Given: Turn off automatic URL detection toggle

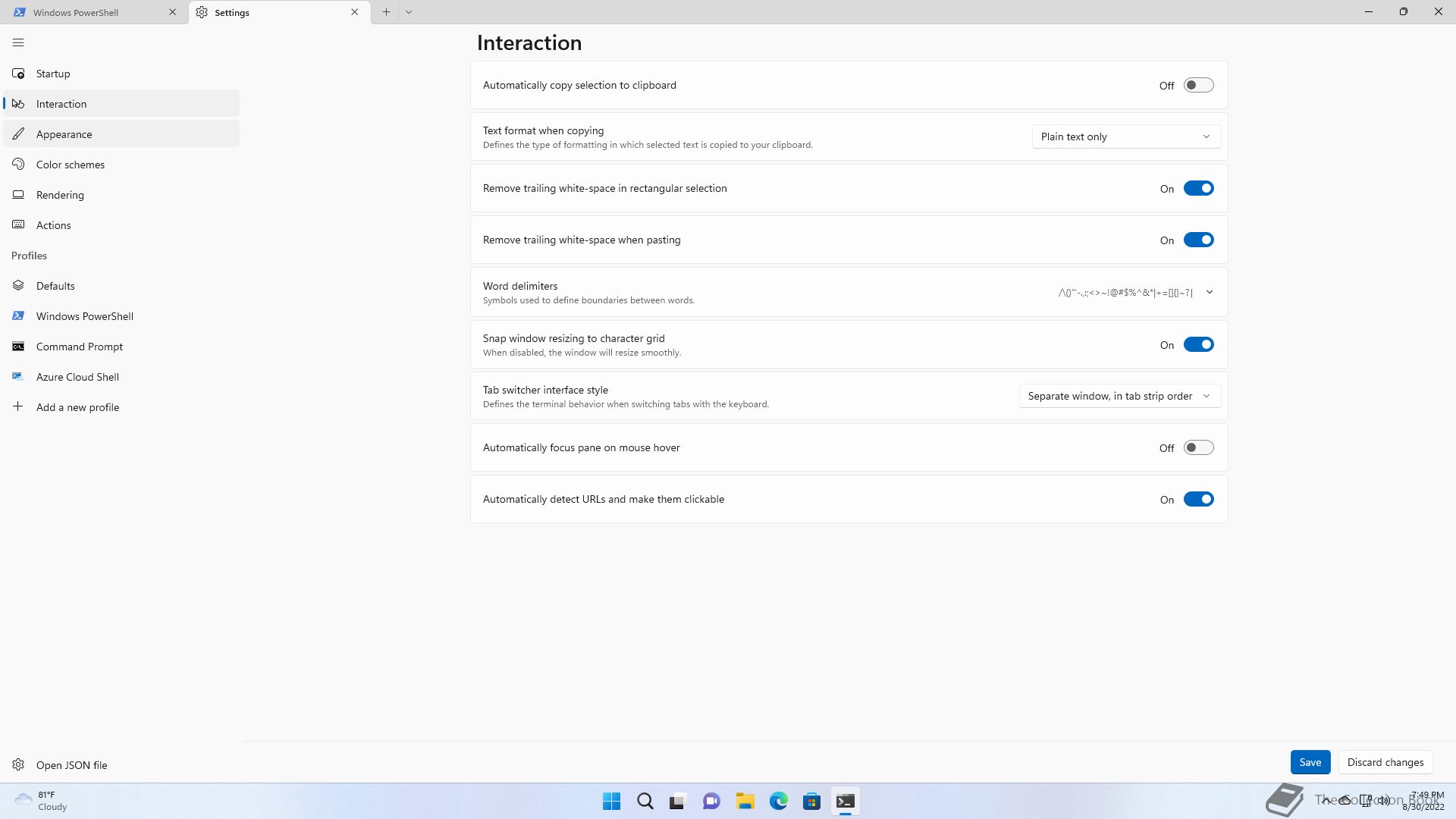Looking at the screenshot, I should pos(1198,499).
